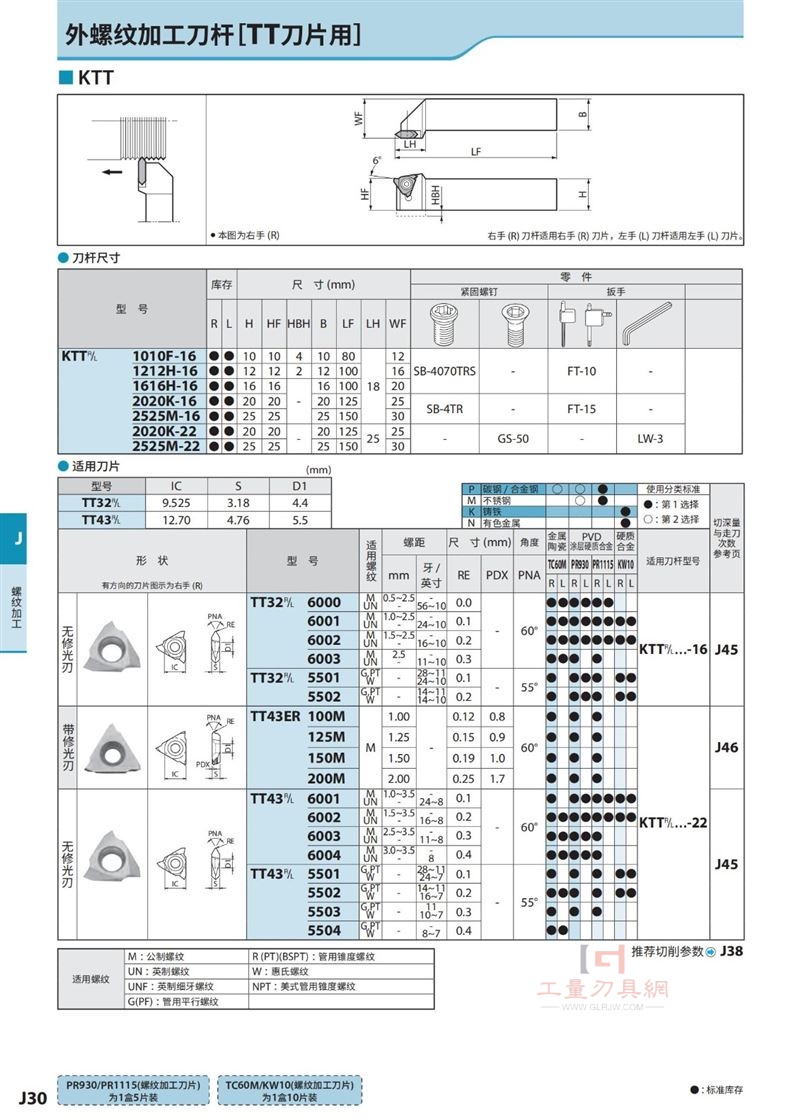Click the PR930/PR1115 box quantity note
Viewport: 800px width, 1120px height.
click(134, 1090)
